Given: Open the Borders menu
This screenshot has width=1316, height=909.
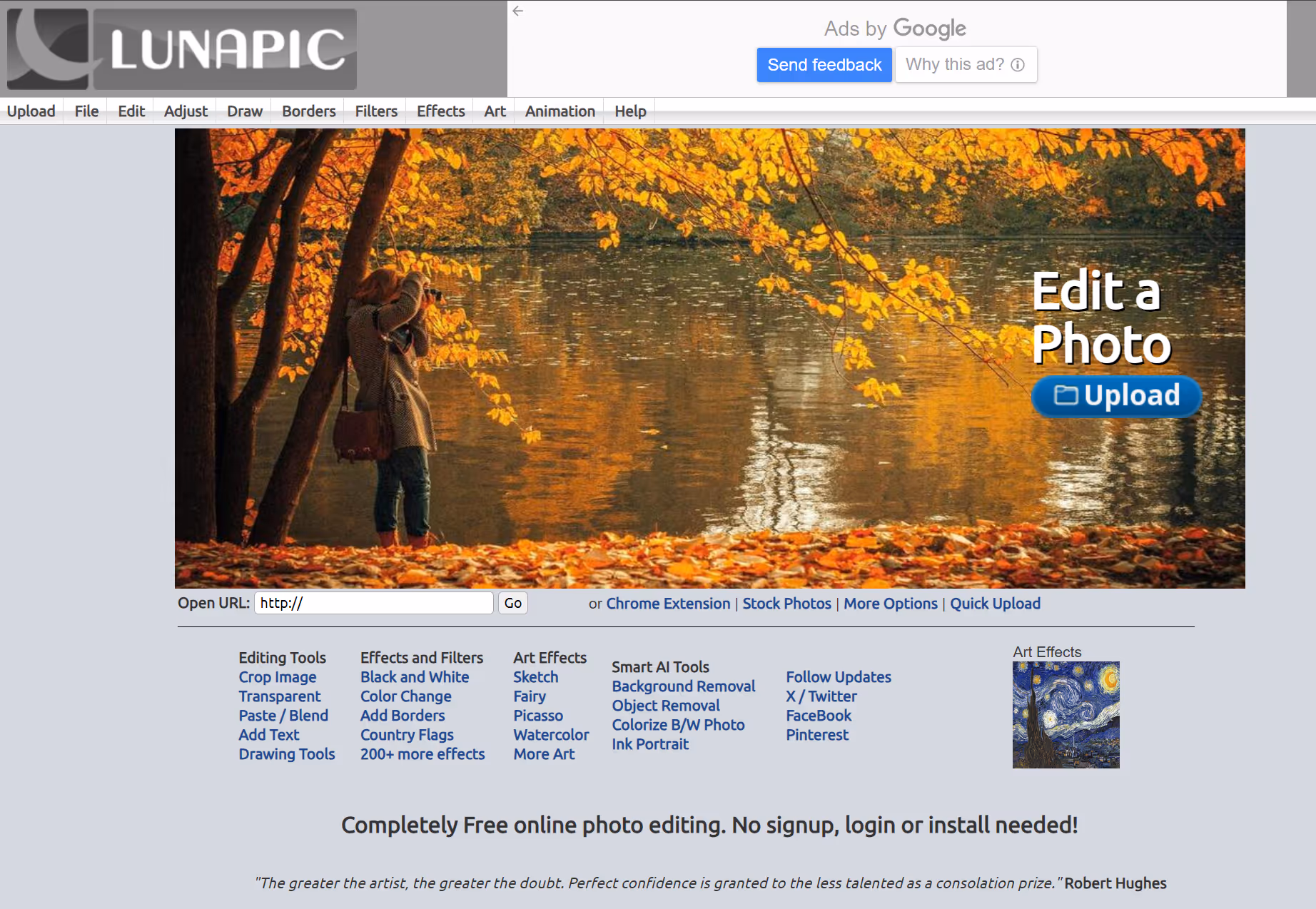Looking at the screenshot, I should coord(308,111).
